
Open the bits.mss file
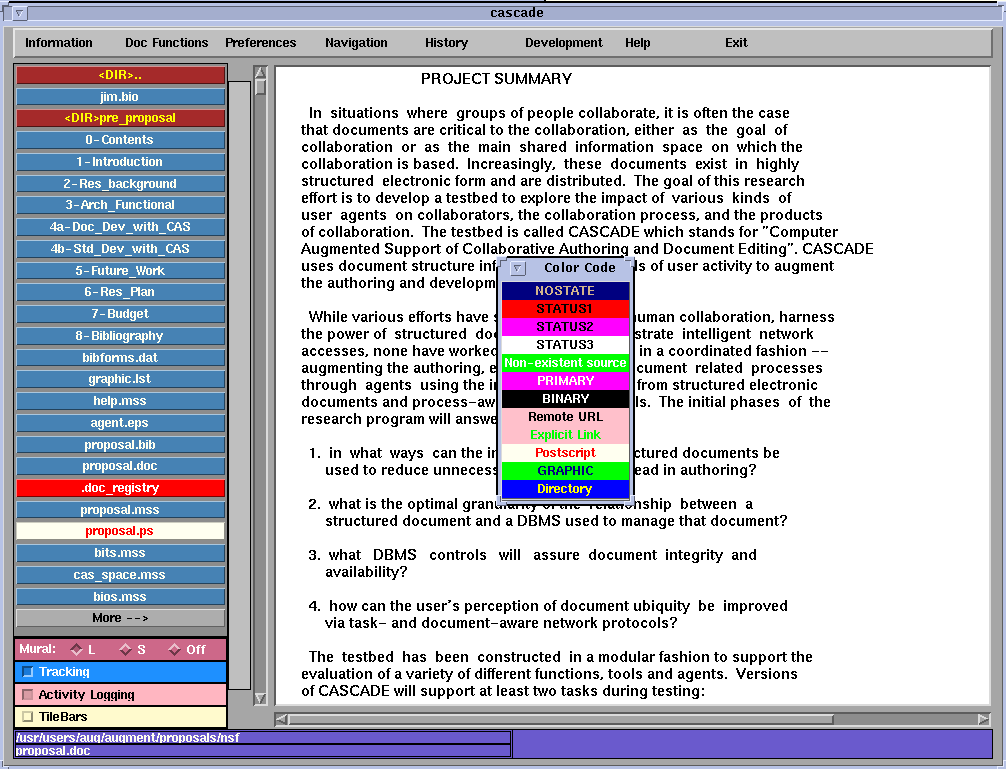point(120,553)
